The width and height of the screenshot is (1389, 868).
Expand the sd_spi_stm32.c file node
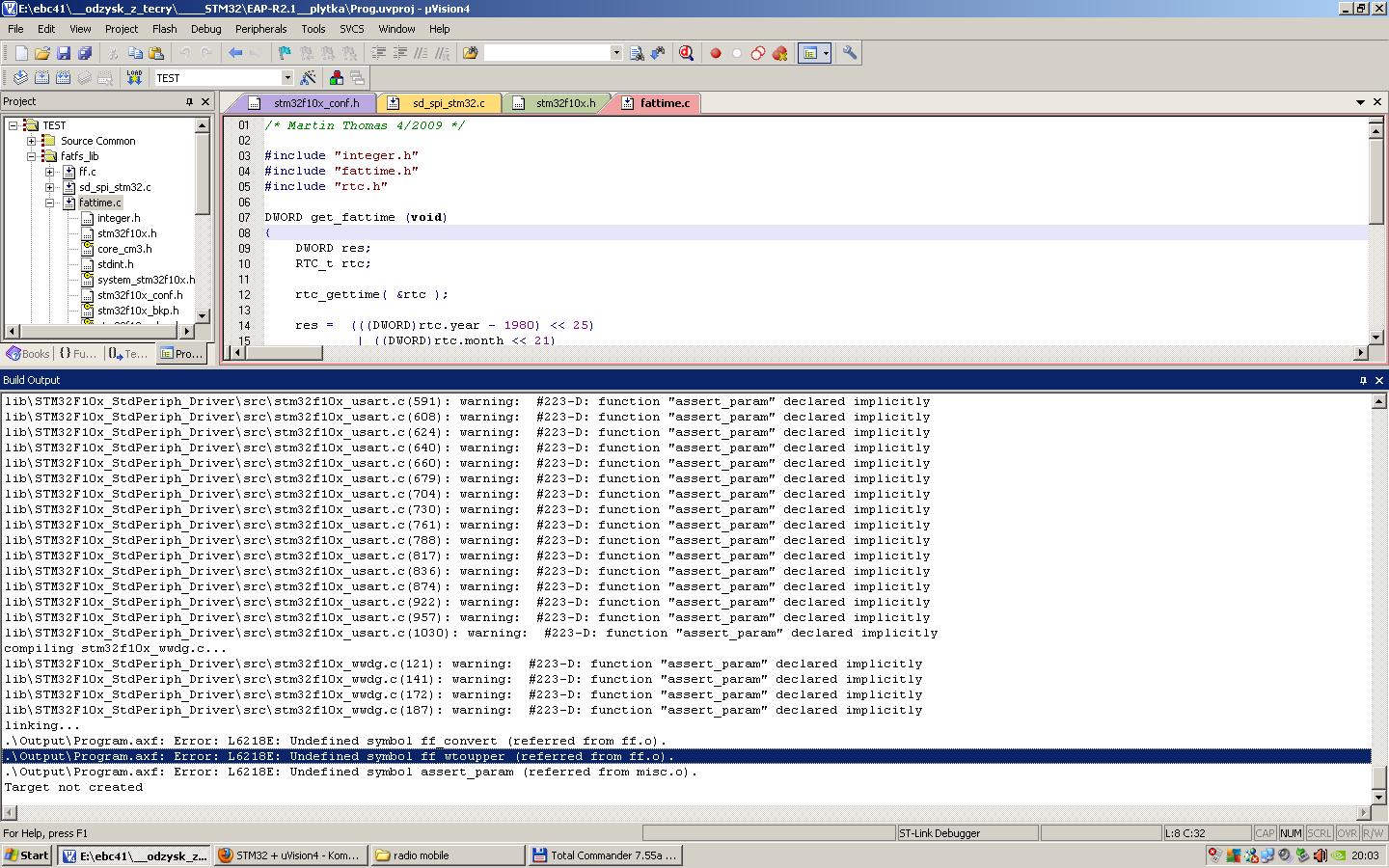pos(50,187)
